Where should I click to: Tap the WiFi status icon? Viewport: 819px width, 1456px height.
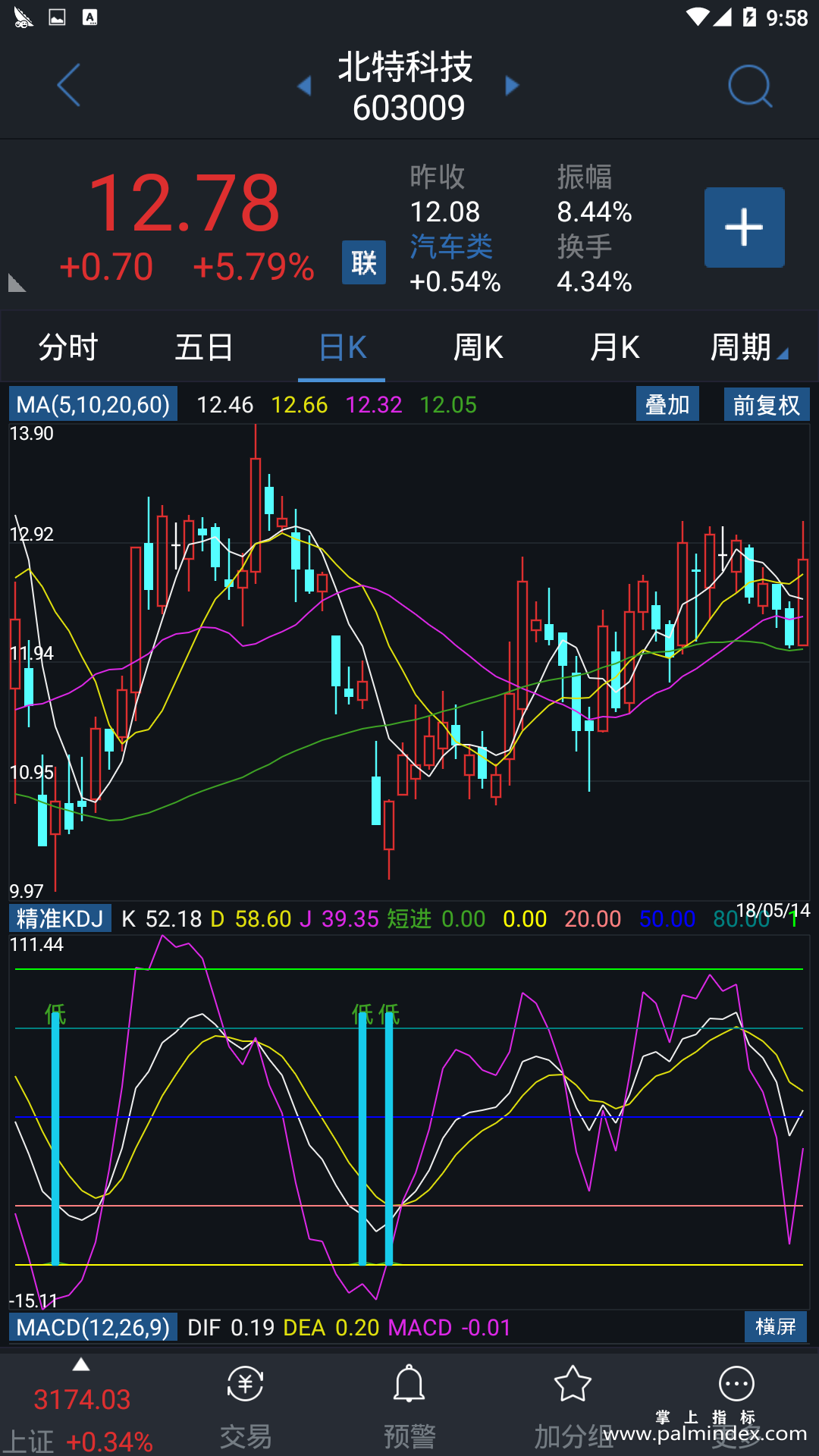click(x=697, y=17)
